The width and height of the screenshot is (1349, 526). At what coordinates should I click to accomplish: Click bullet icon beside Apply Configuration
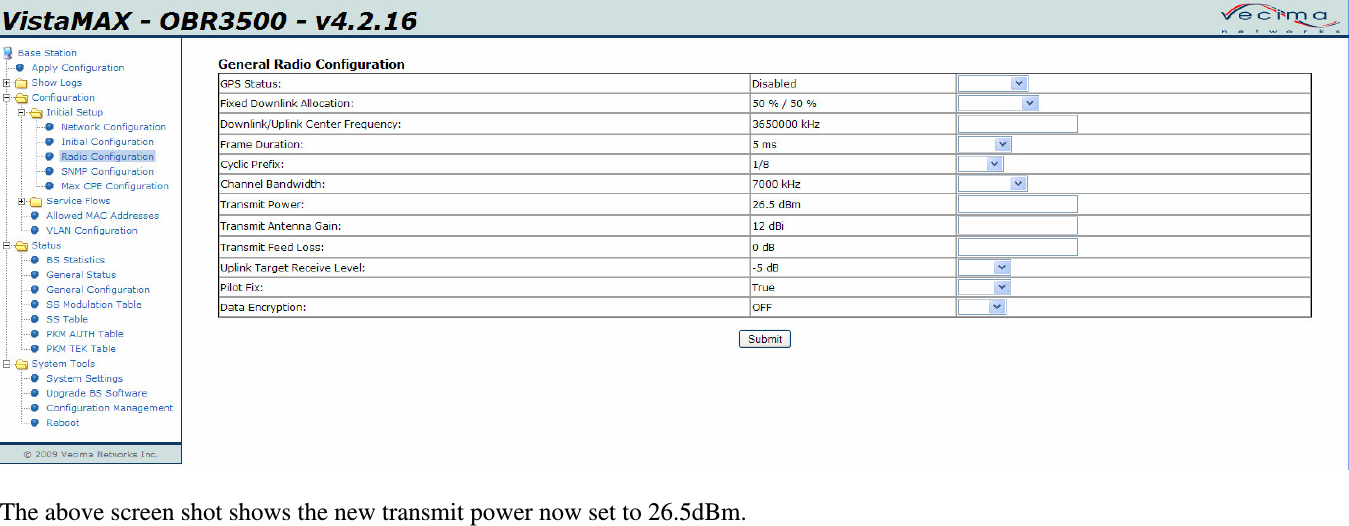[20, 68]
